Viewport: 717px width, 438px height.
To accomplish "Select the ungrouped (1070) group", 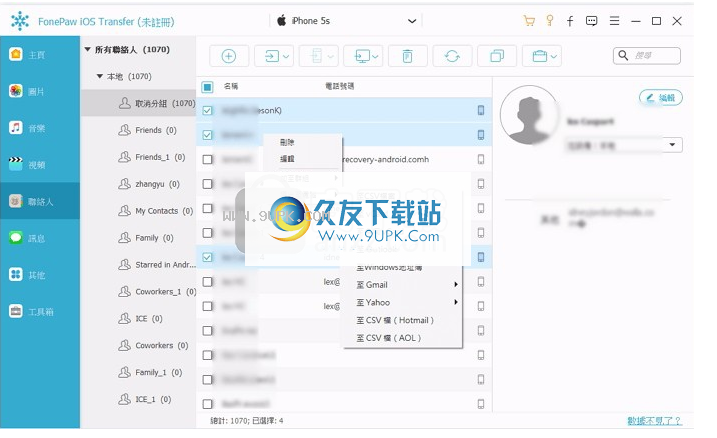I will pos(138,103).
